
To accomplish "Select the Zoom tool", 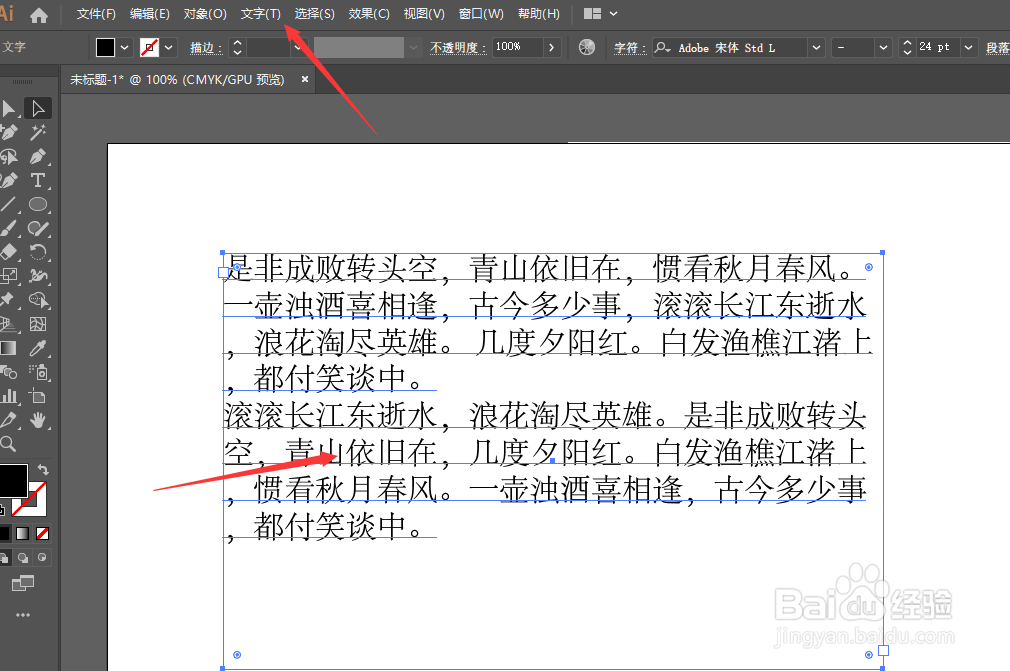I will coord(11,441).
